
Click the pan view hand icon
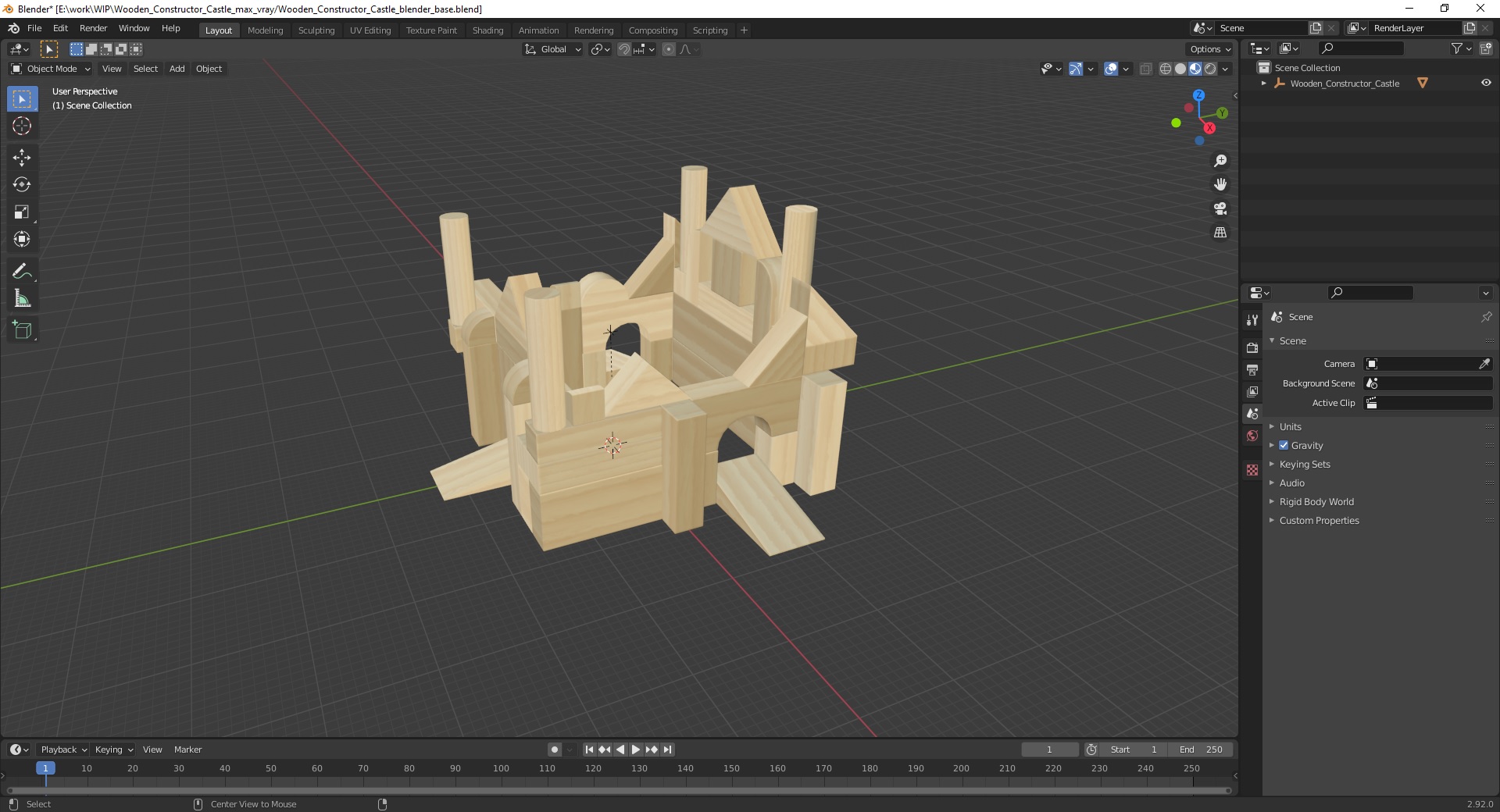[1220, 184]
